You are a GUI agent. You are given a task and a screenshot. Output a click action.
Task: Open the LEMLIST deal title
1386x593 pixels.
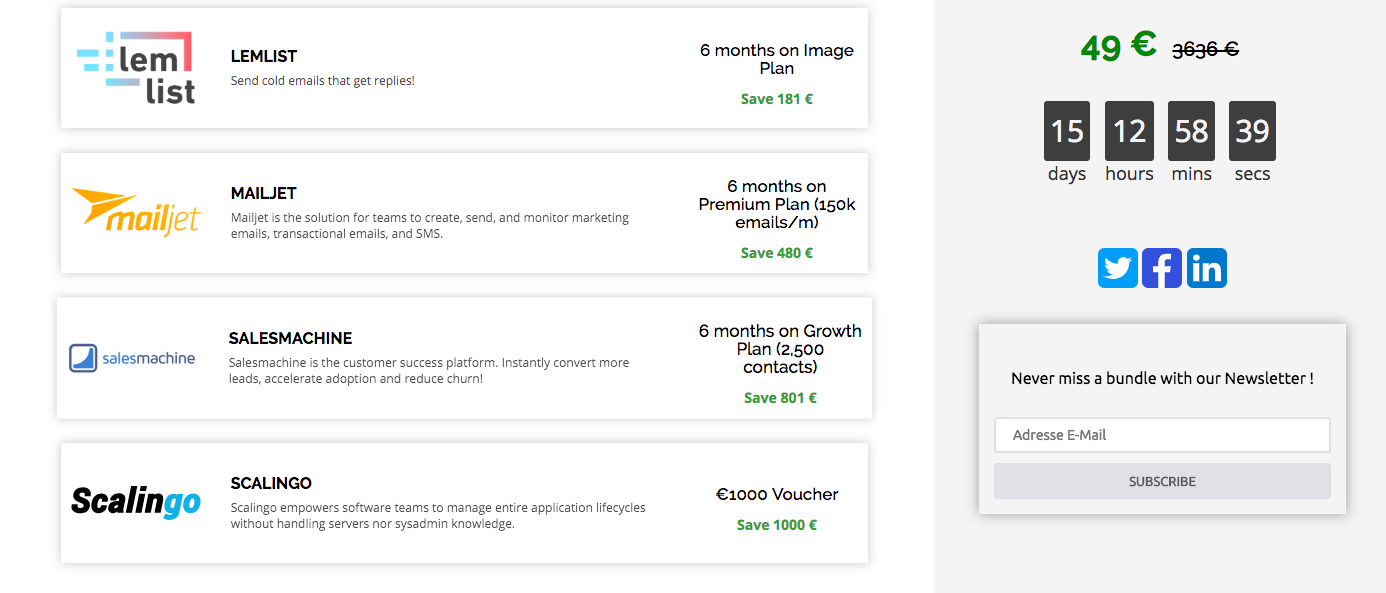tap(264, 57)
